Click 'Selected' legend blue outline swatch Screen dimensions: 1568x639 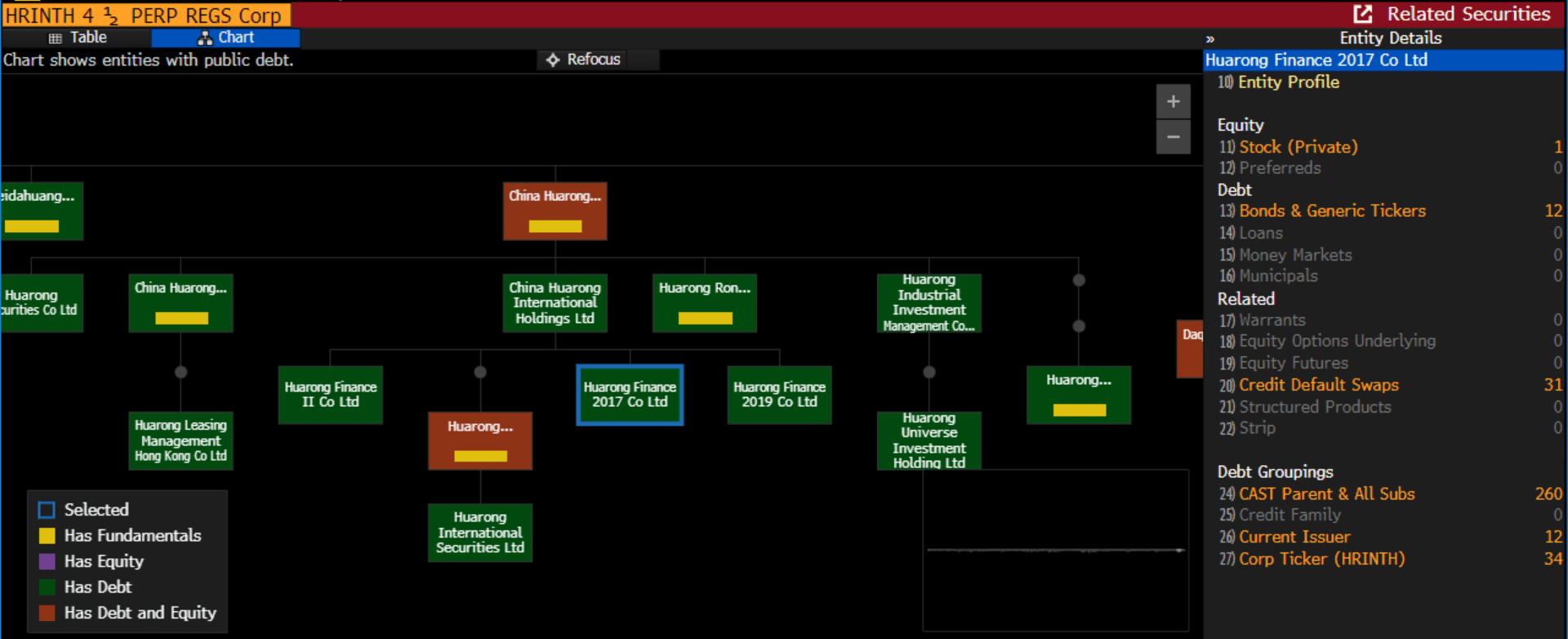coord(47,510)
